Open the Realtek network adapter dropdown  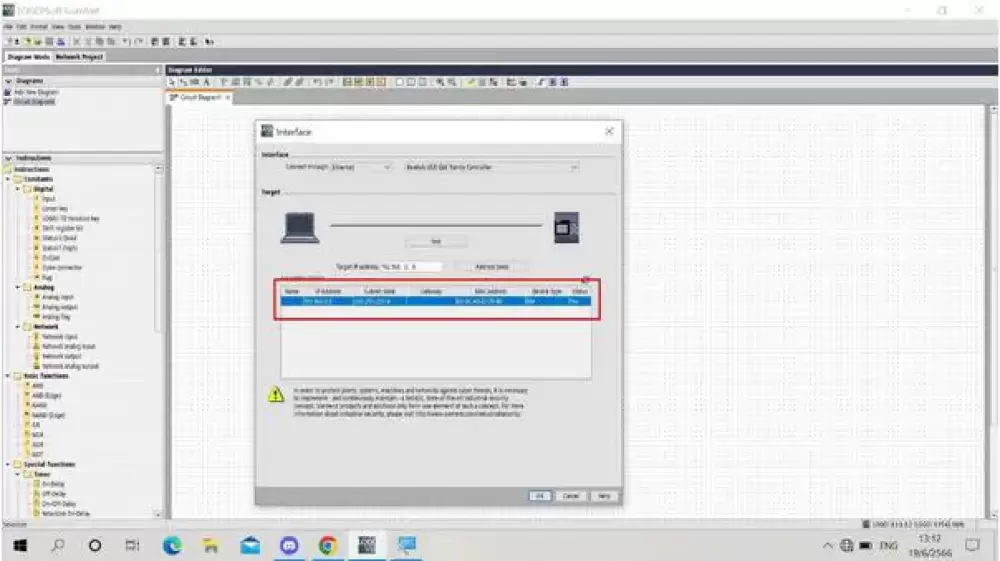(x=492, y=167)
